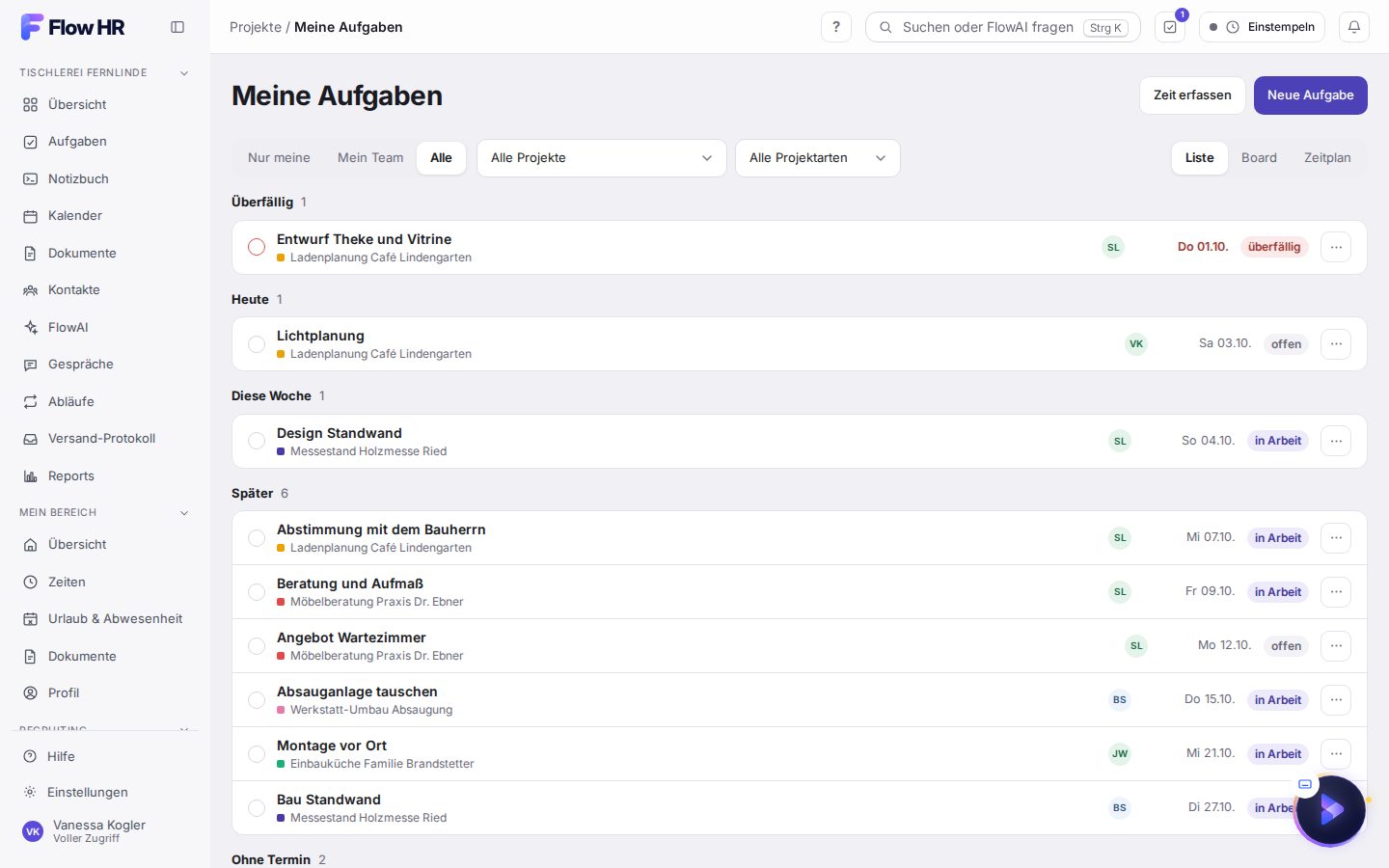Open the Alle Projektarten dropdown

pyautogui.click(x=817, y=158)
